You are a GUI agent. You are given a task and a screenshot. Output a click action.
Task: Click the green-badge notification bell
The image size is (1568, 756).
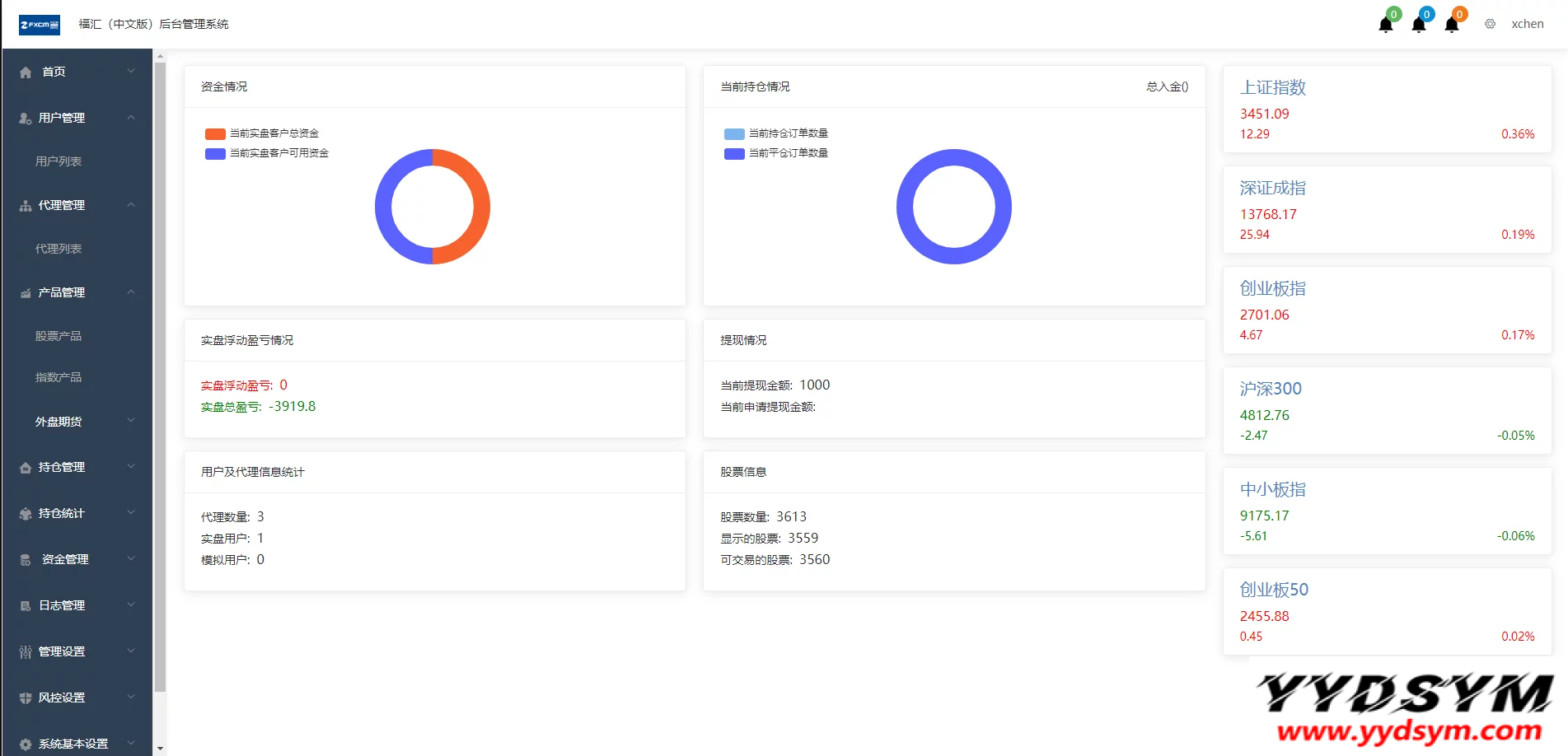1386,24
